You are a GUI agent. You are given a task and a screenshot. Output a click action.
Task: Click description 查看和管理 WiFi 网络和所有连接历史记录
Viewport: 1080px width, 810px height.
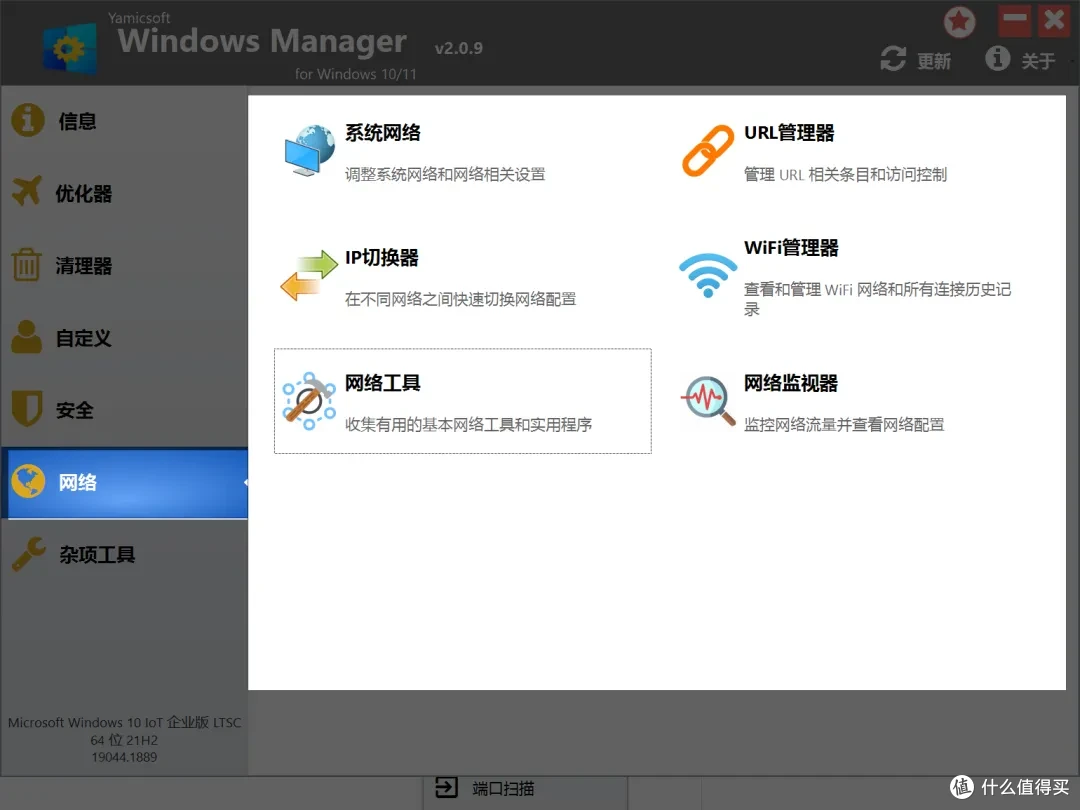(878, 298)
